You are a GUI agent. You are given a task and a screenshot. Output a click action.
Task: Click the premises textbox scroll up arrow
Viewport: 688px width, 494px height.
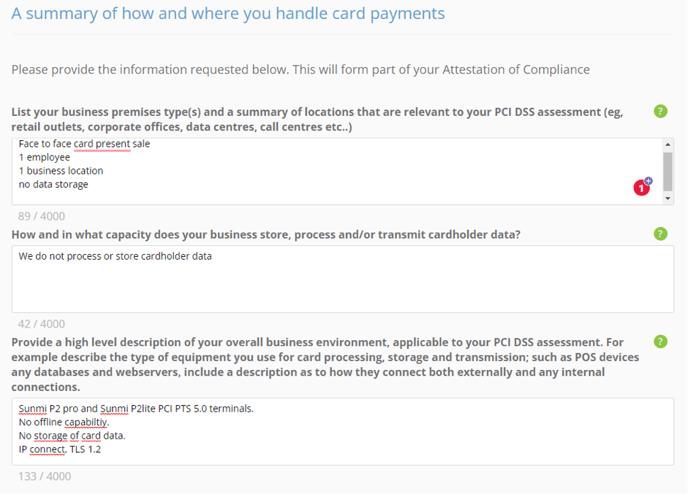[667, 144]
